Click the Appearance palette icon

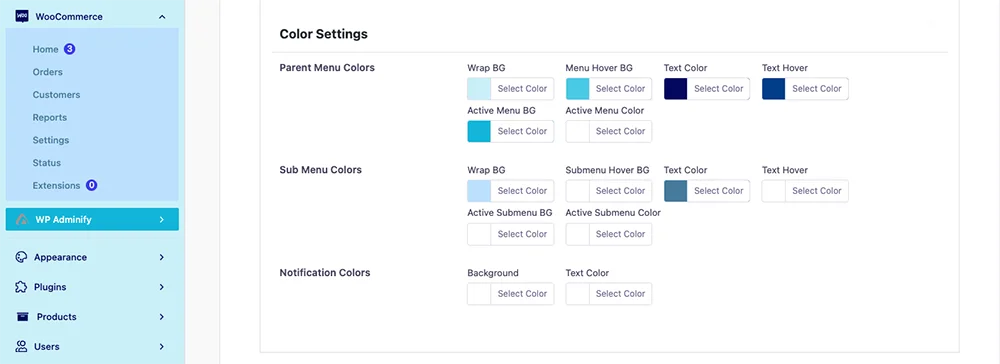point(21,257)
